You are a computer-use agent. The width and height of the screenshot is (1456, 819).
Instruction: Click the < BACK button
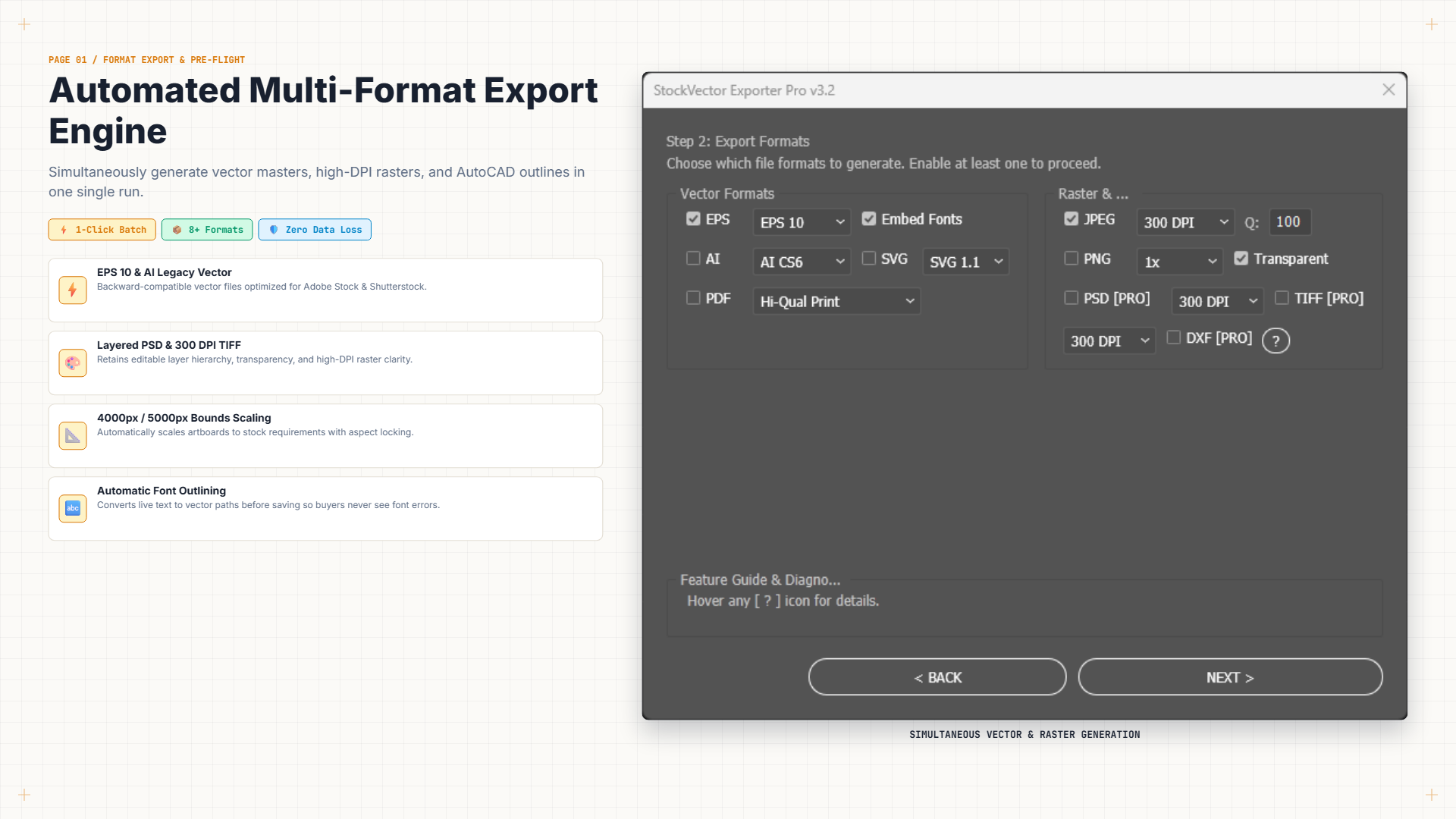(937, 677)
